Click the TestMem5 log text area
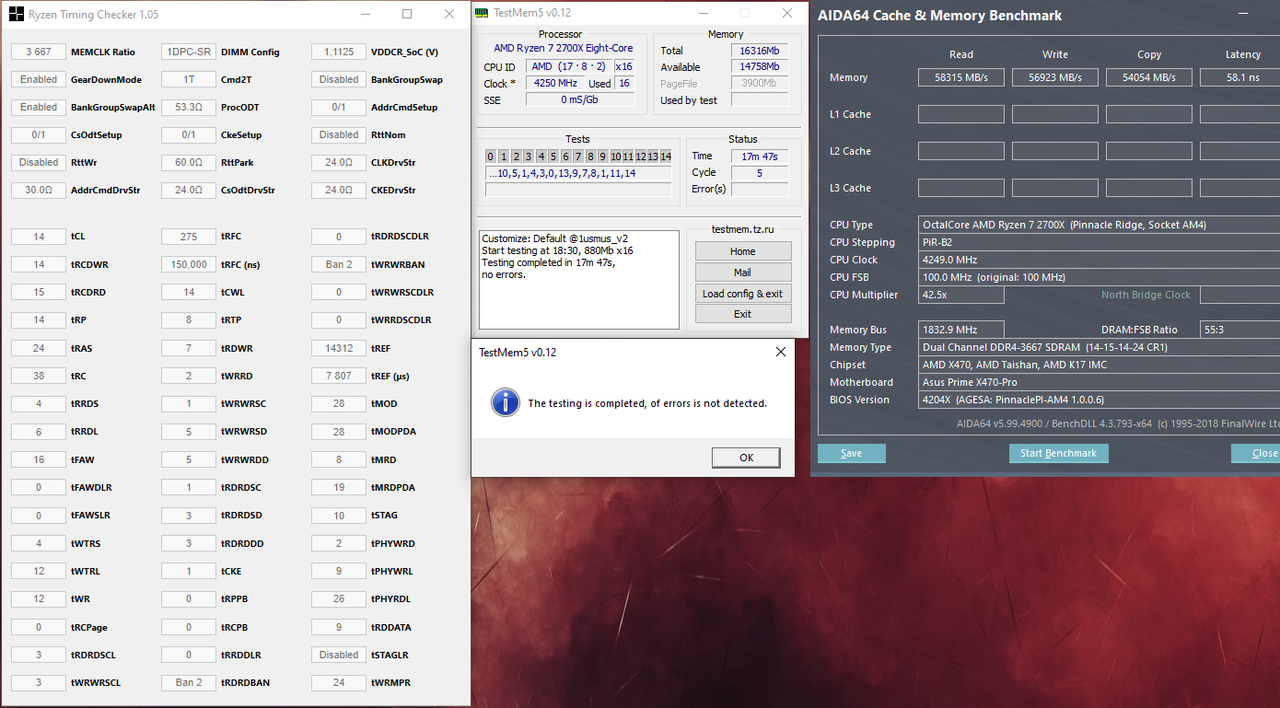Viewport: 1280px width, 708px height. click(579, 280)
